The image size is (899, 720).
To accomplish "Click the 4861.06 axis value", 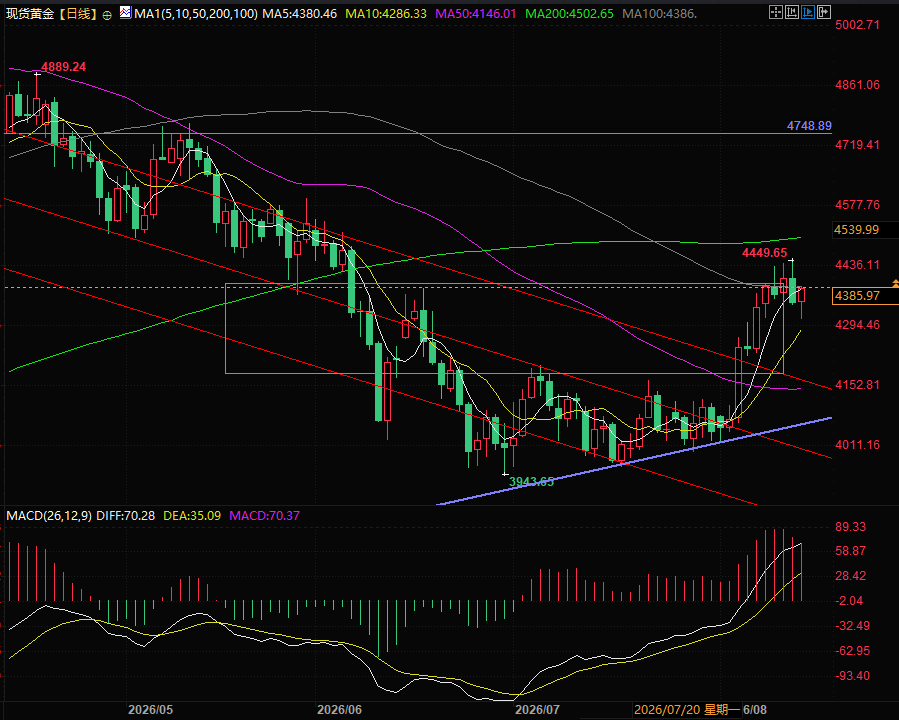I will [857, 84].
